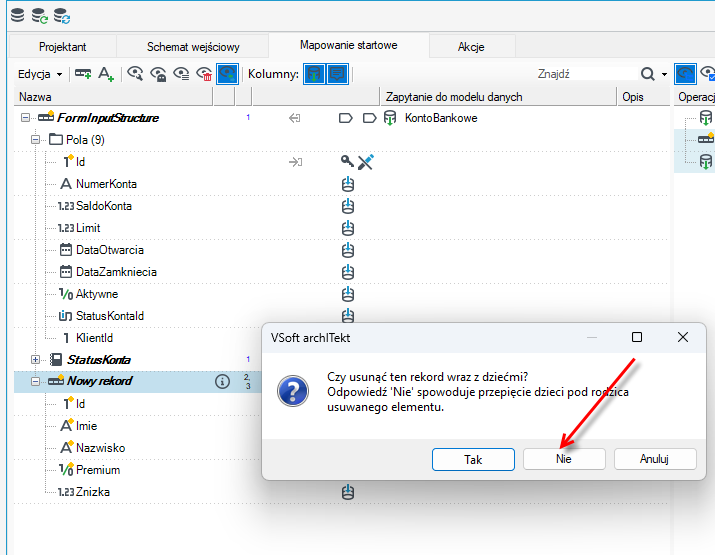Confirm deletion with the Tak button
The image size is (715, 555).
point(473,459)
